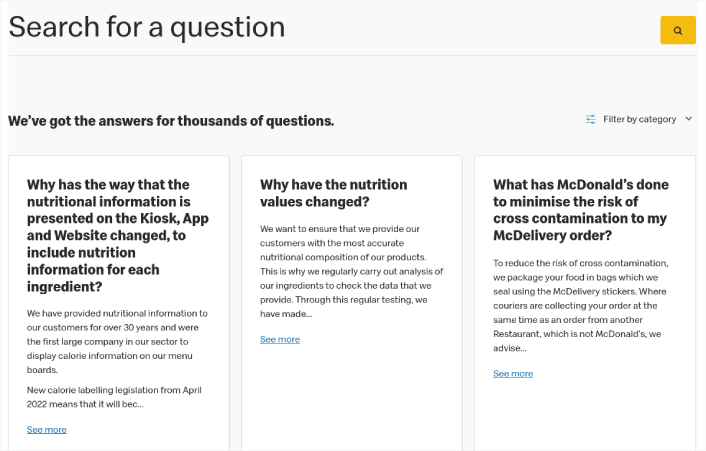
Task: Click the 'We want to ensure' answer text
Action: click(x=351, y=271)
